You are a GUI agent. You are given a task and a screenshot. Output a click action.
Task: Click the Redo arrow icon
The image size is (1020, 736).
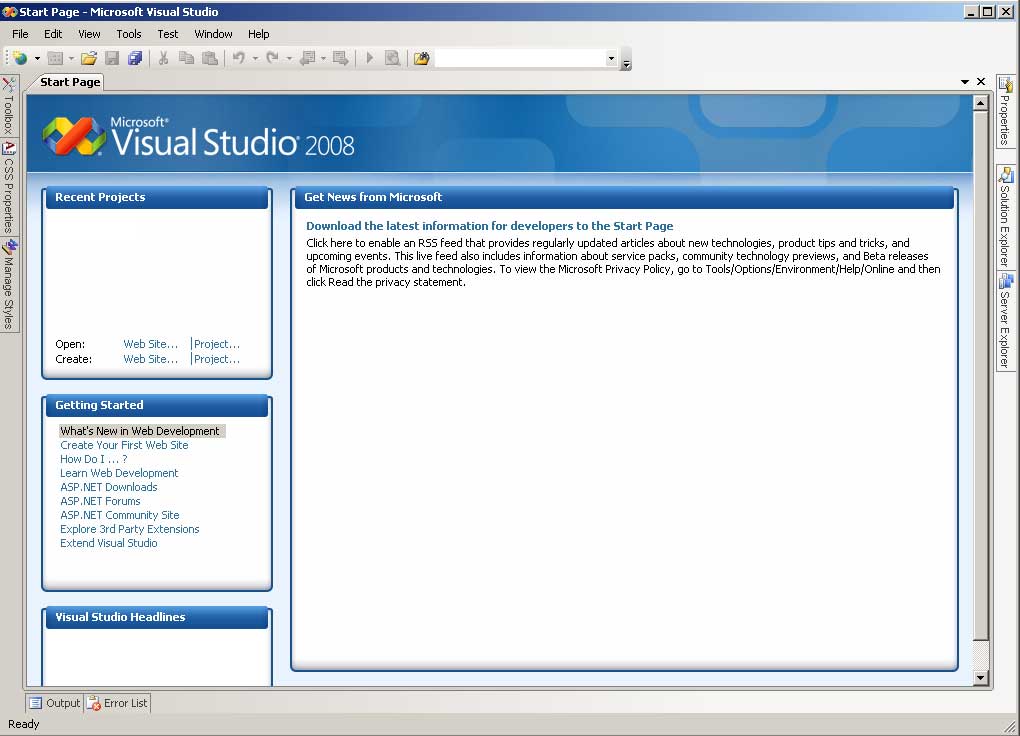[x=273, y=59]
